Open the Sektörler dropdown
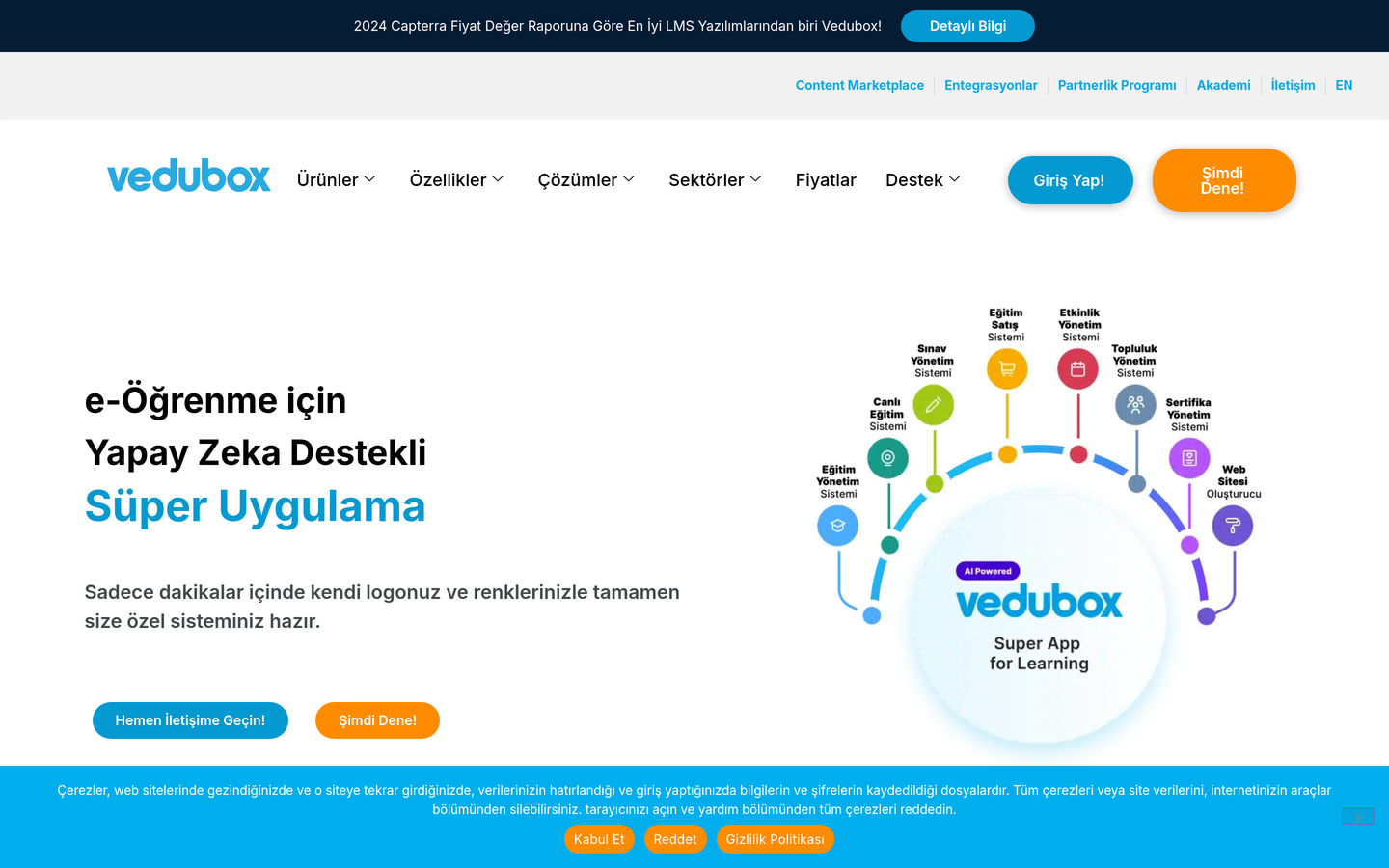The width and height of the screenshot is (1389, 868). click(x=716, y=180)
